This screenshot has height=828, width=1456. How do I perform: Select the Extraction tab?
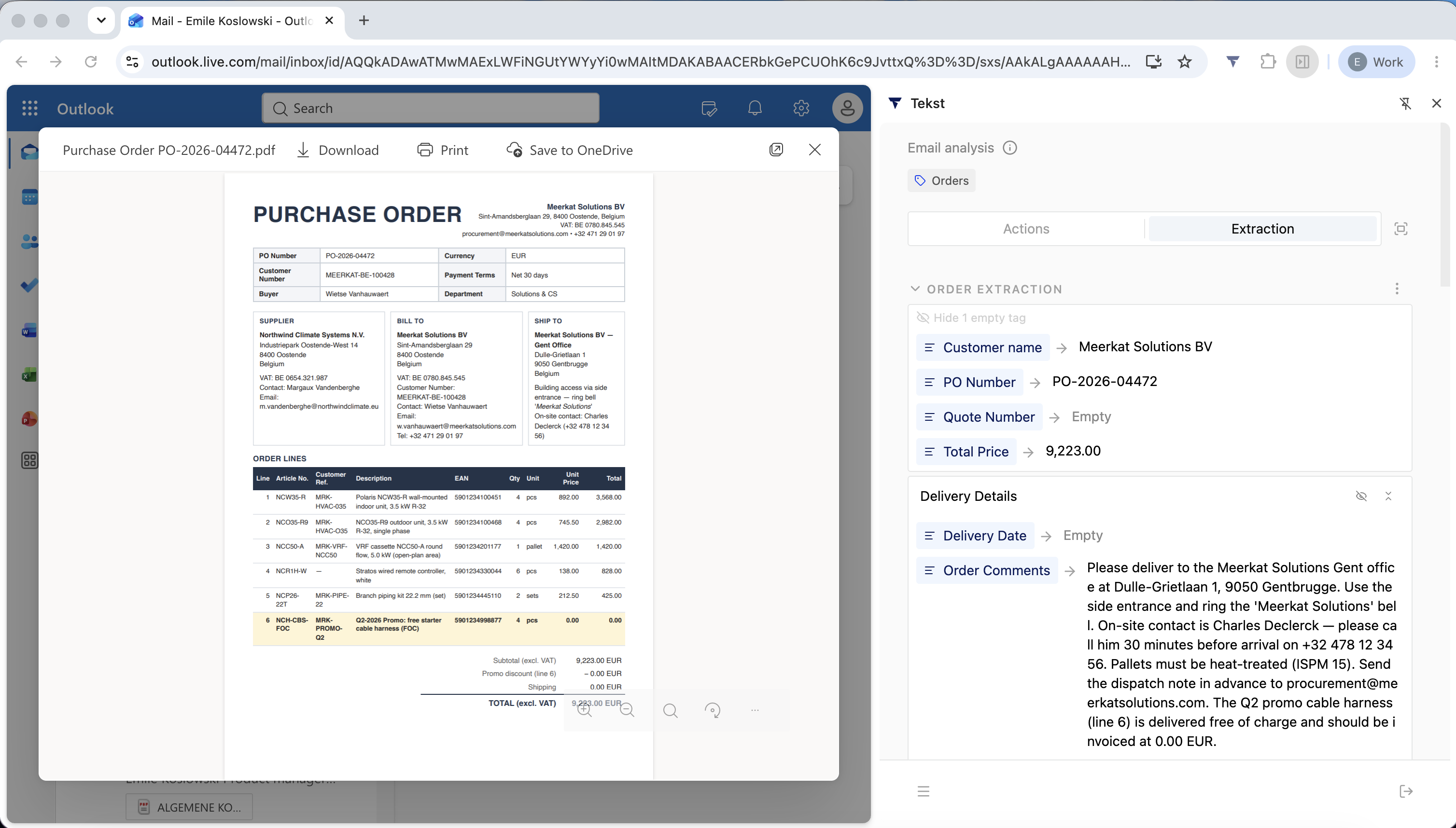[x=1262, y=229]
